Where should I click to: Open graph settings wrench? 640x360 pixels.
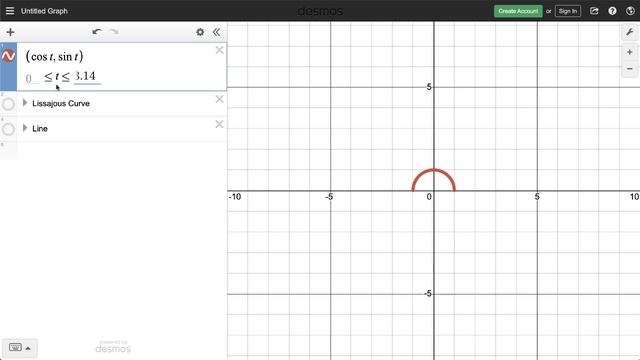pyautogui.click(x=630, y=32)
